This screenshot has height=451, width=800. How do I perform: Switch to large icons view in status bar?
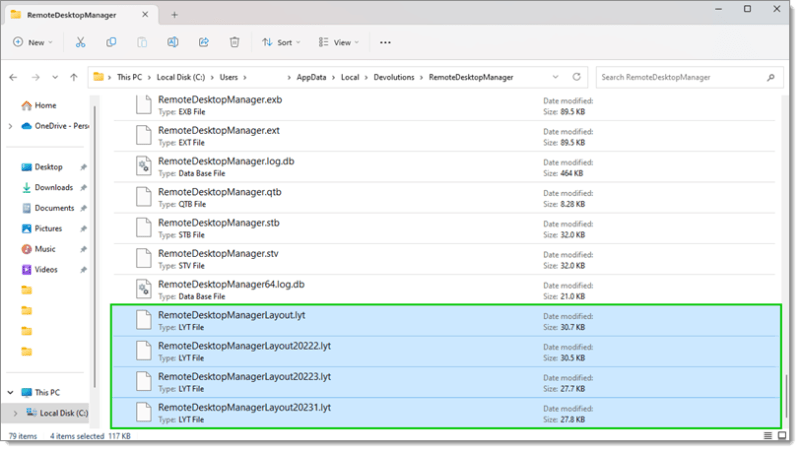pos(782,436)
